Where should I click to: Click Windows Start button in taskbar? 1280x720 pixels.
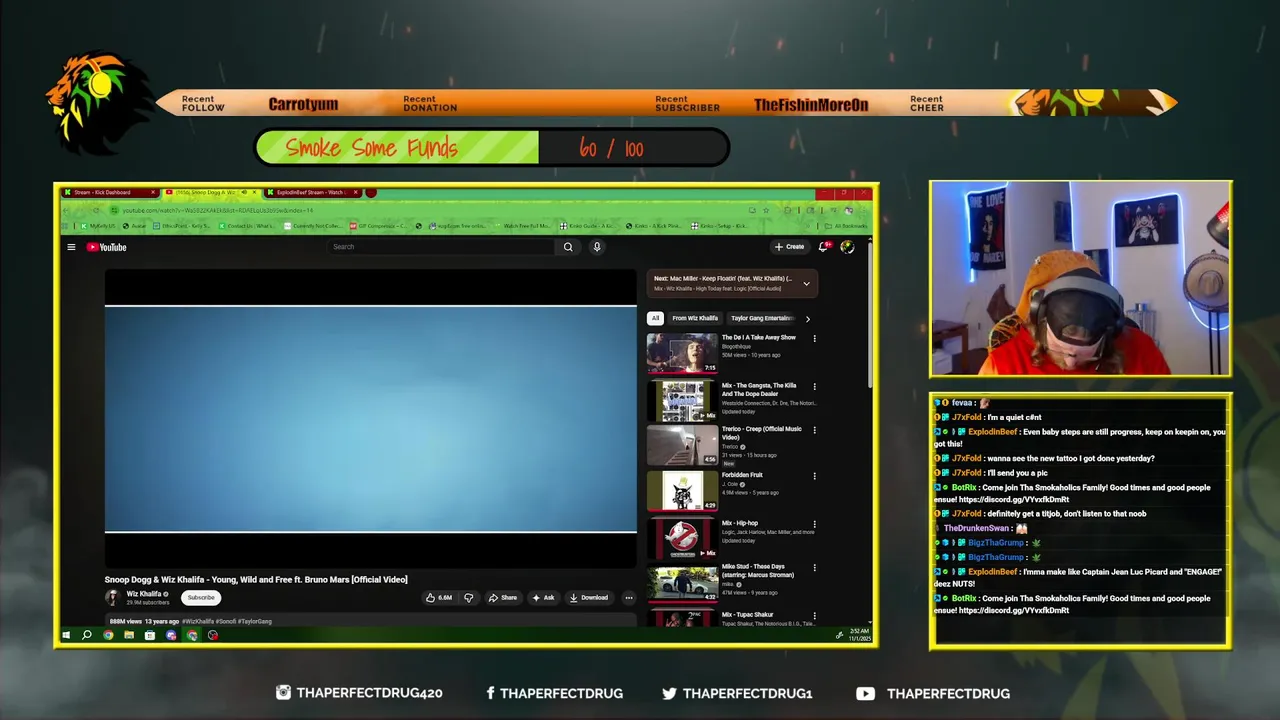click(67, 635)
